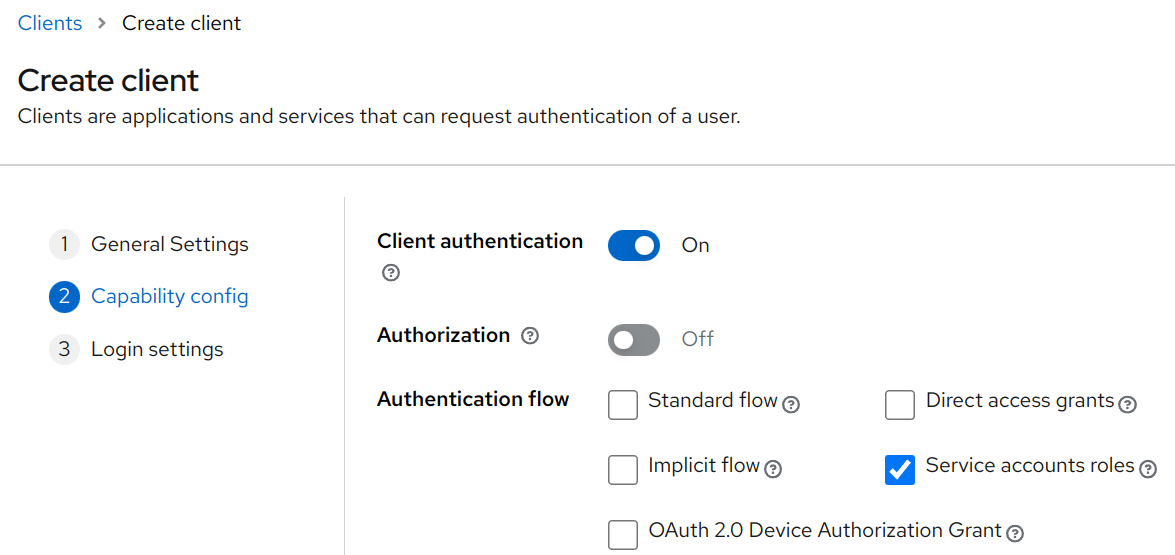The image size is (1175, 555).
Task: Enable the Authorization toggle
Action: point(633,339)
